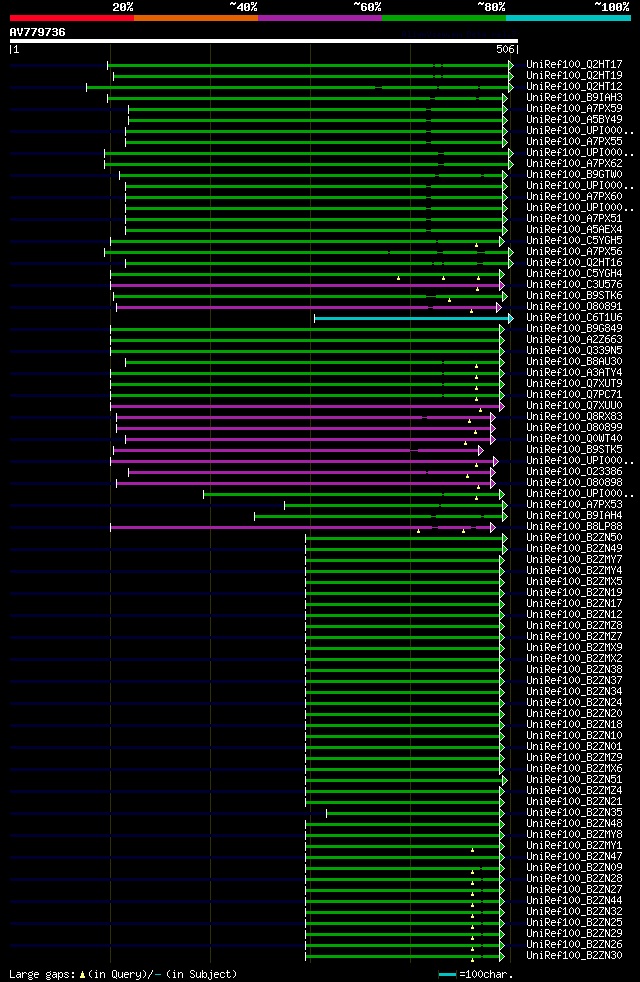The image size is (640, 982).
Task: Open hit UniRef100_B2ZN38
Action: (574, 669)
